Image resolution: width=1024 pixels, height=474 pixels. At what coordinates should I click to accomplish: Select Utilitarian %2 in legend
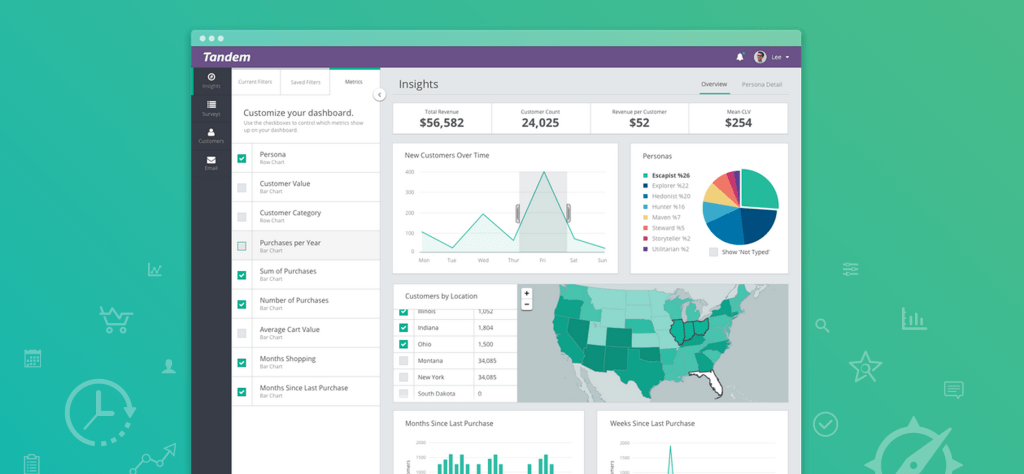(x=670, y=249)
